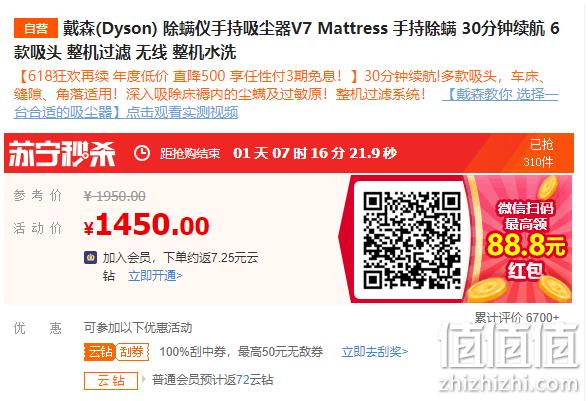Click the membership crown icon
This screenshot has height=401, width=588.
(90, 258)
